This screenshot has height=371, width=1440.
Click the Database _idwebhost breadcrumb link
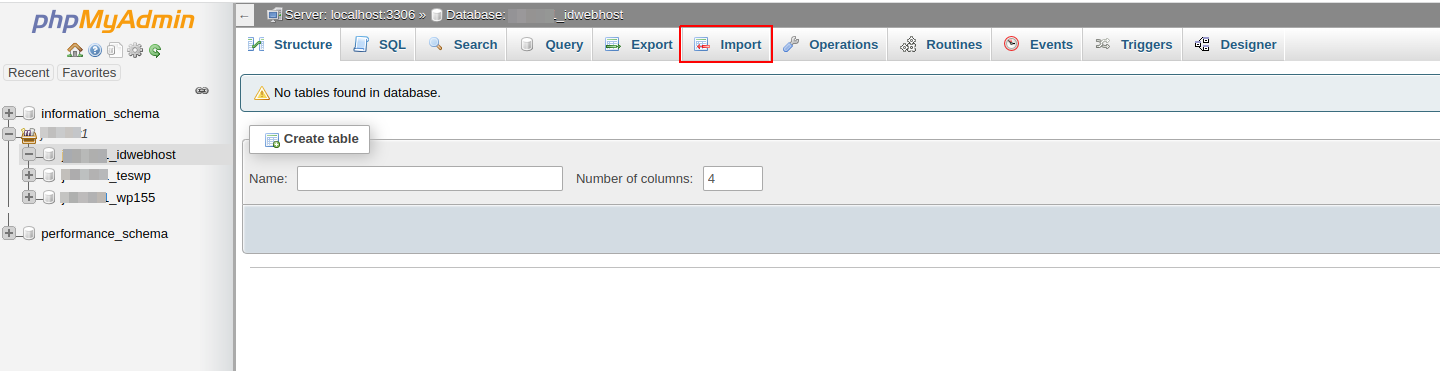click(x=535, y=15)
